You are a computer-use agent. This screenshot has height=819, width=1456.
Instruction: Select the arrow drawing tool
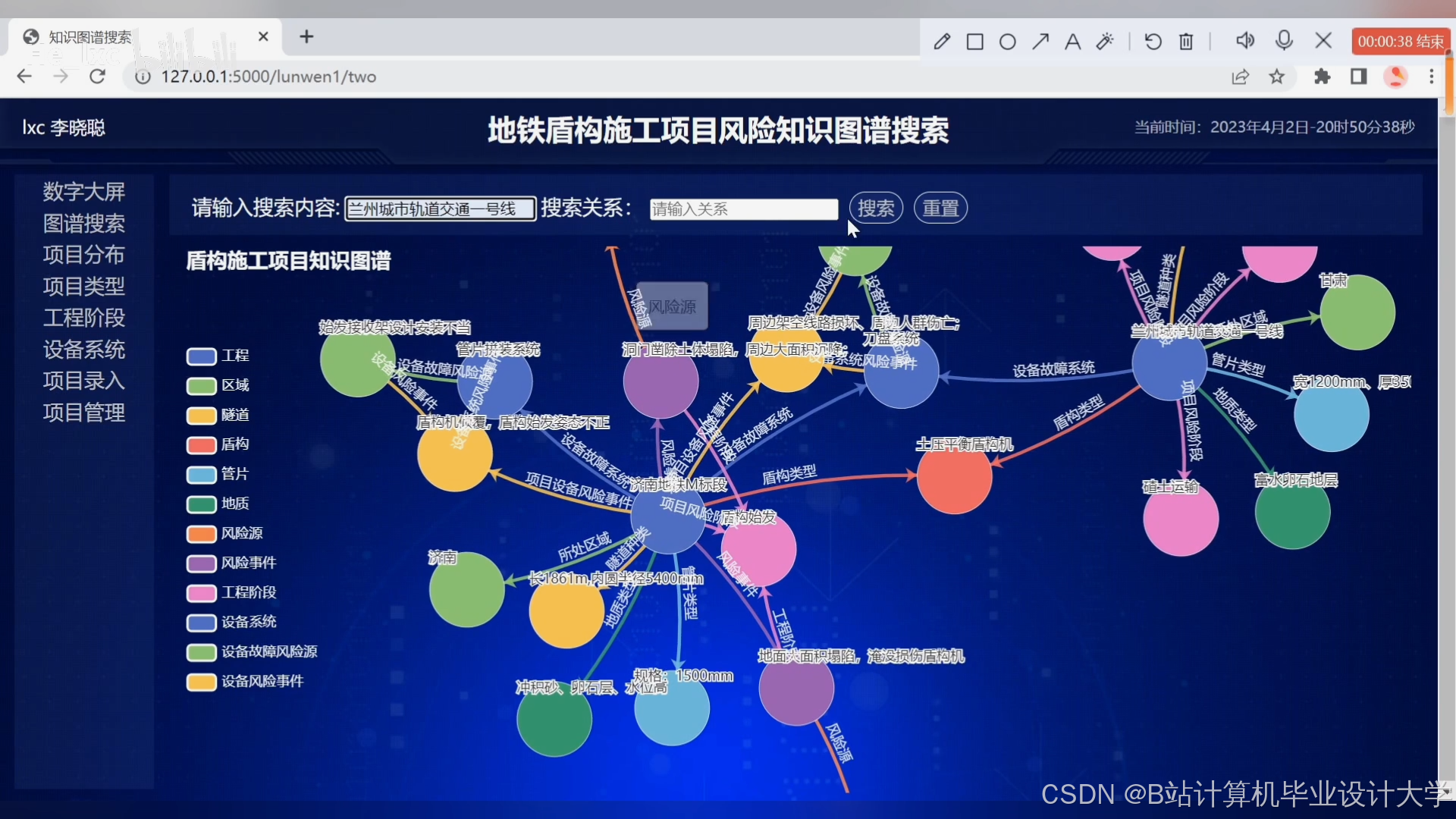click(1040, 42)
